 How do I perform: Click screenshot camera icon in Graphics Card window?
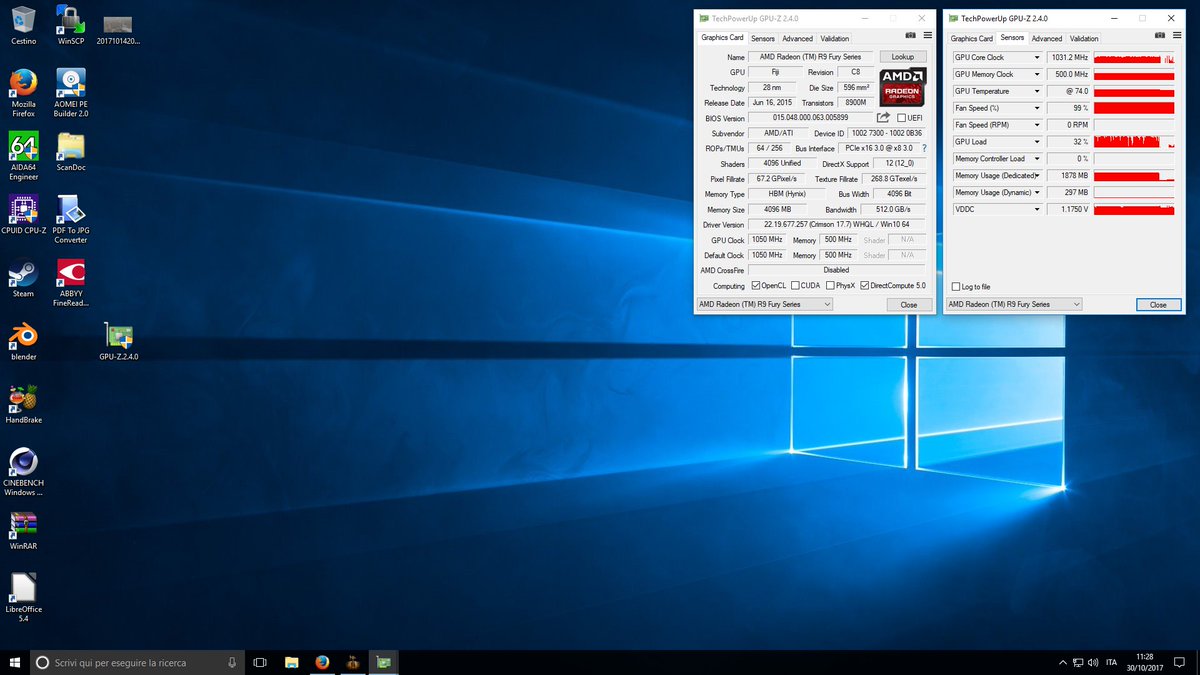click(x=910, y=36)
